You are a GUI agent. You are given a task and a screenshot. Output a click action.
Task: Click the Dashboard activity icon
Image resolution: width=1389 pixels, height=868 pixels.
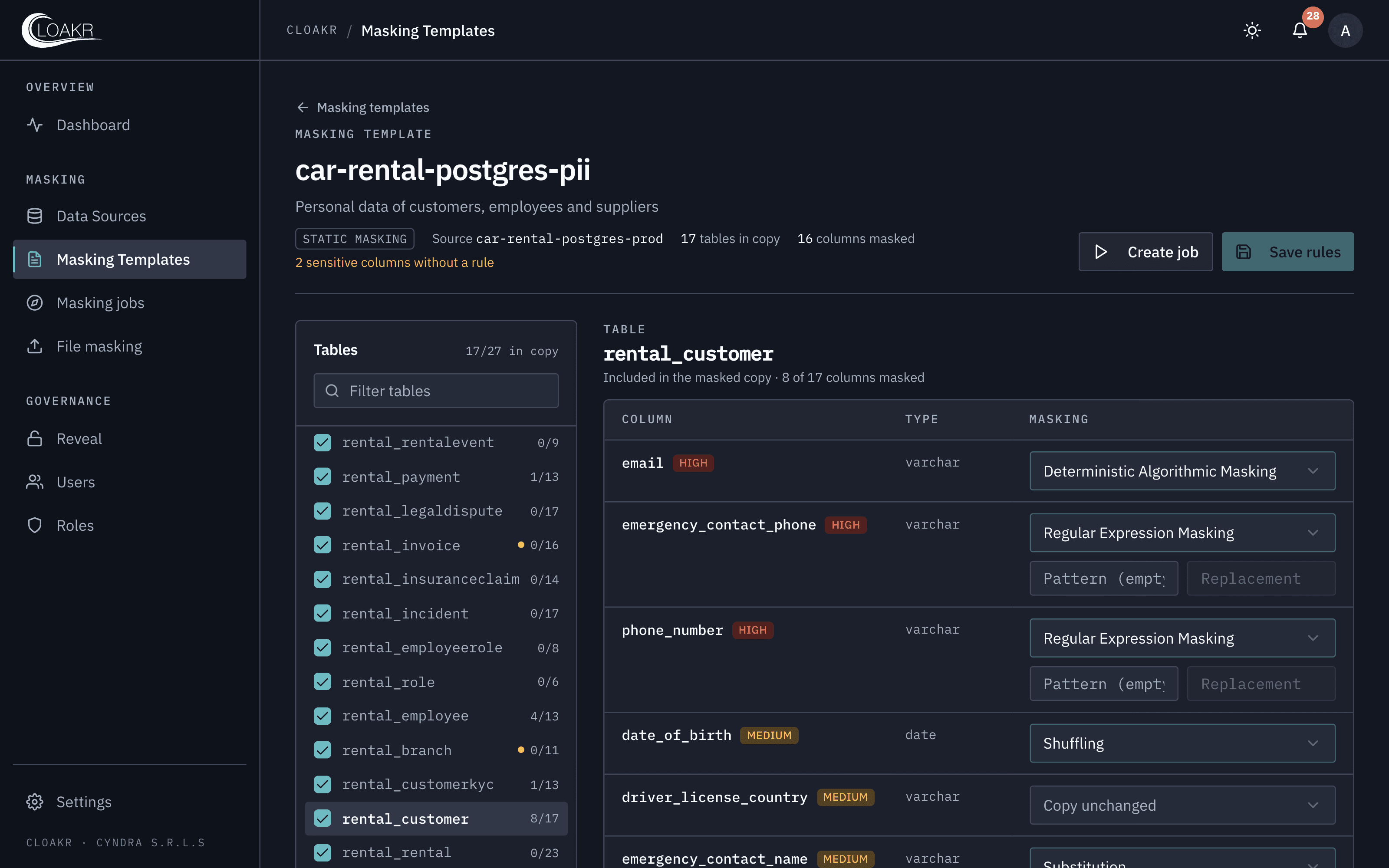pyautogui.click(x=35, y=125)
